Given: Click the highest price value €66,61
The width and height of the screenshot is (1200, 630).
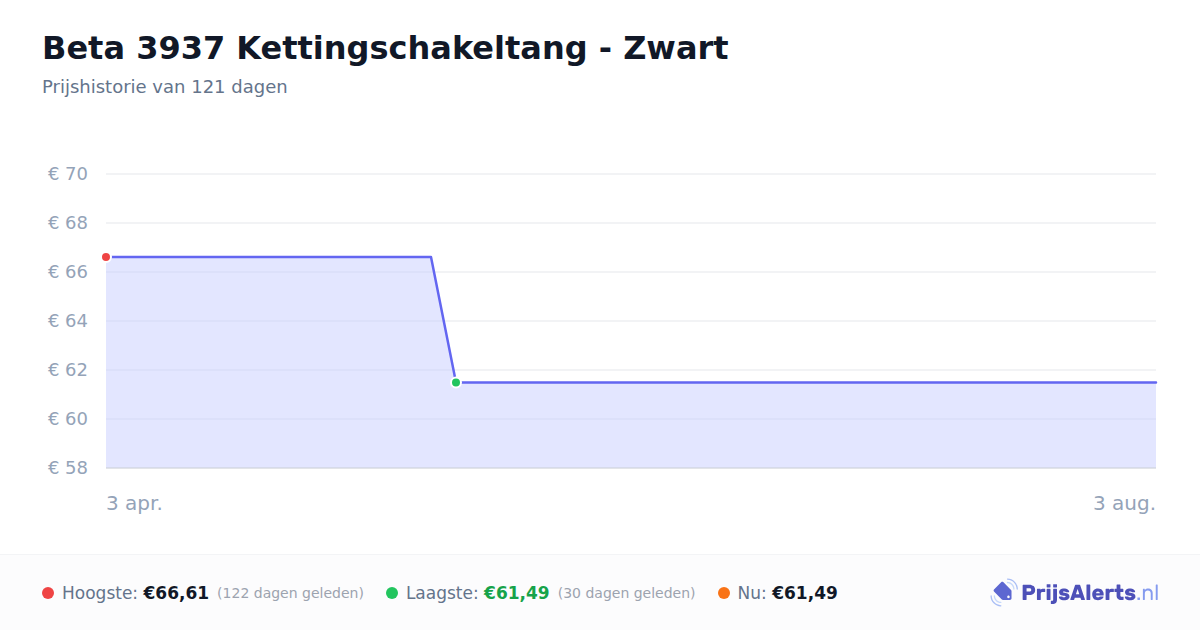Looking at the screenshot, I should [176, 593].
